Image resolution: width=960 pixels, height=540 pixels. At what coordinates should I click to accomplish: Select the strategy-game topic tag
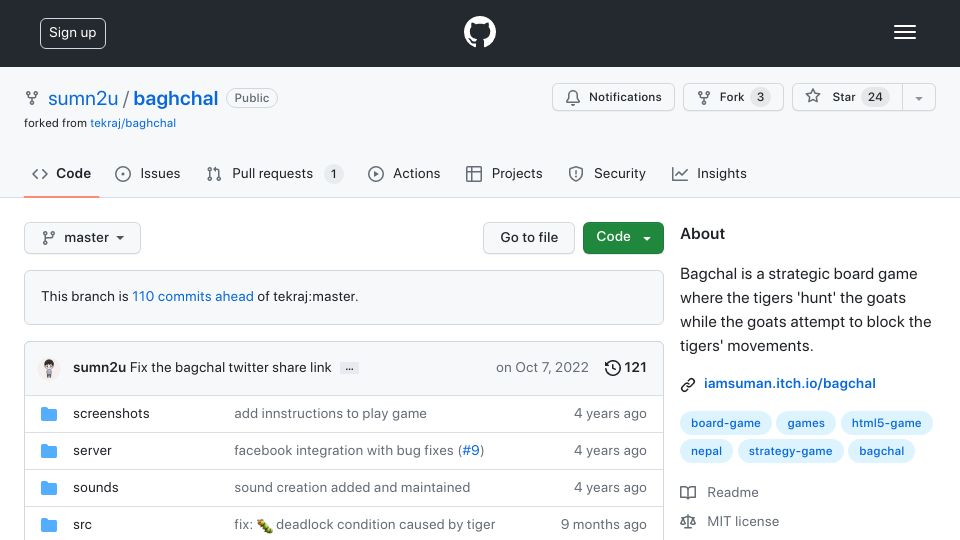[x=790, y=451]
